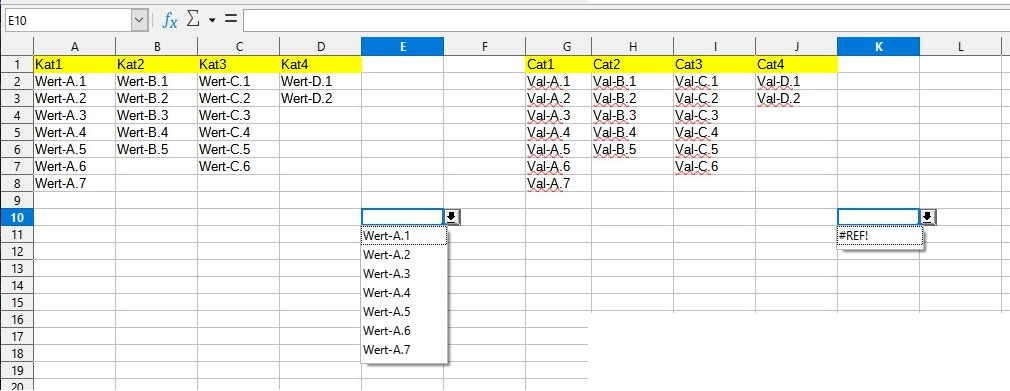Select column E header
The image size is (1010, 391).
(403, 46)
